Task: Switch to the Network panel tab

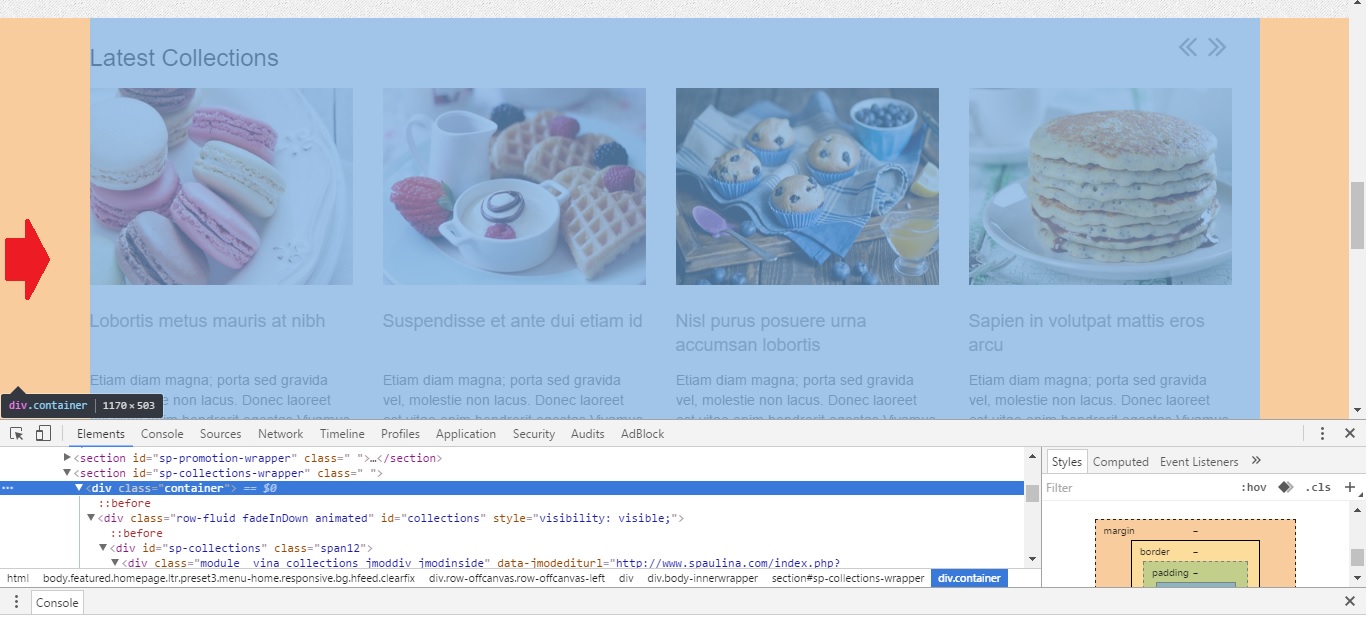Action: pyautogui.click(x=280, y=433)
